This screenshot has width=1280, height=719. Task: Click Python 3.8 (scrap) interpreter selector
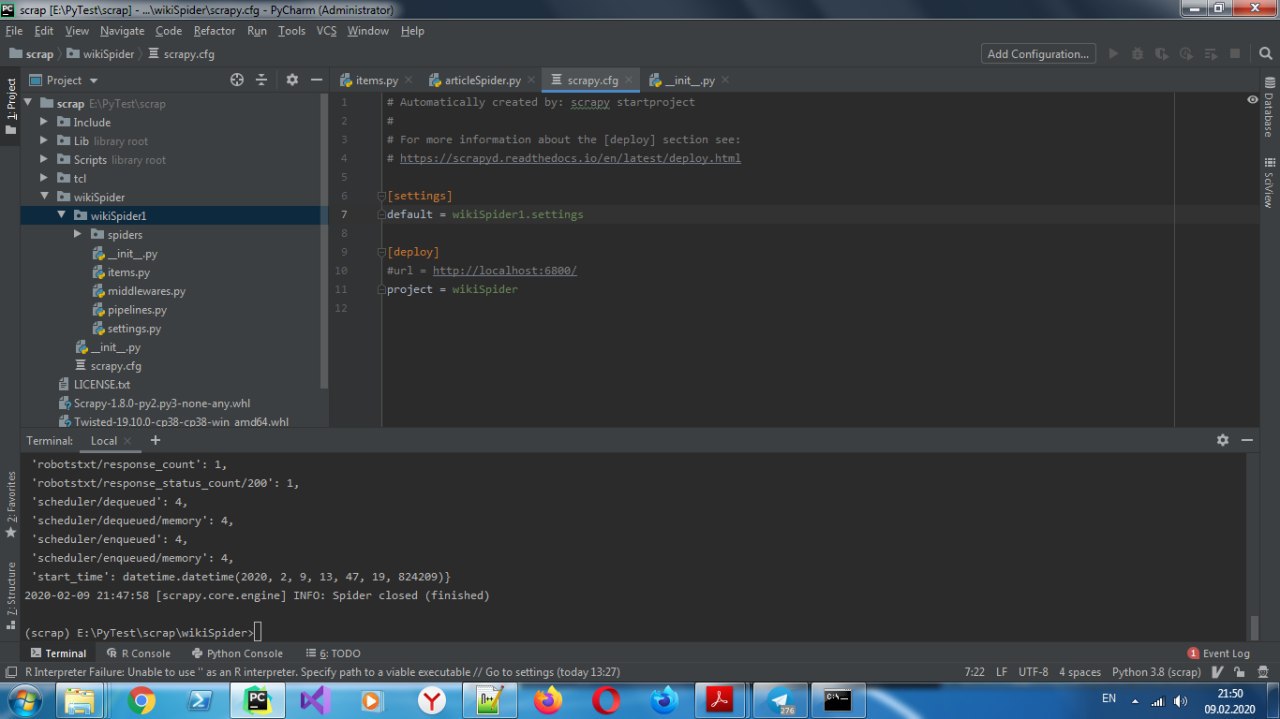1156,672
